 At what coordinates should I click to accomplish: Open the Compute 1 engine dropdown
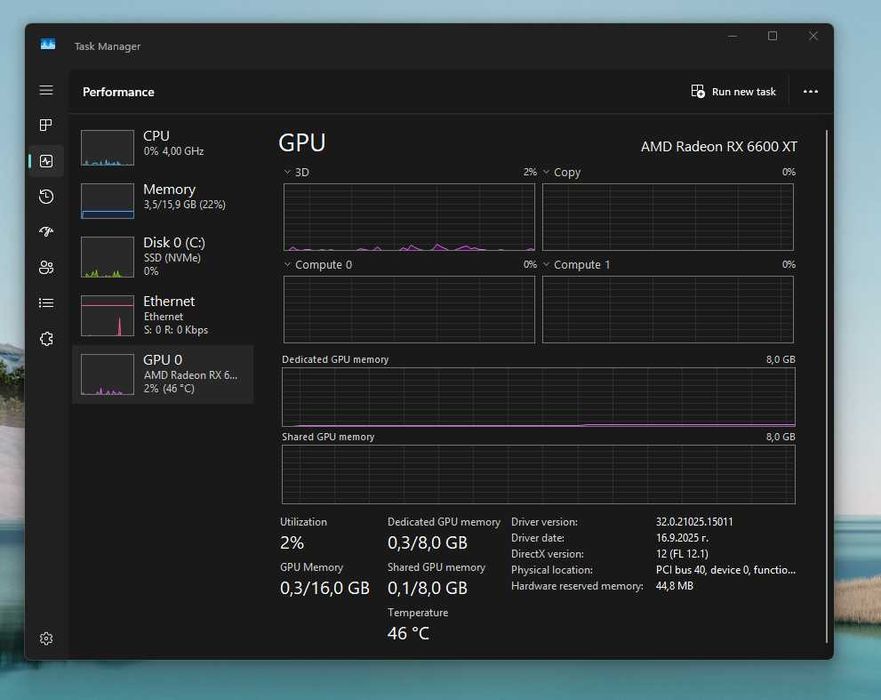[576, 265]
